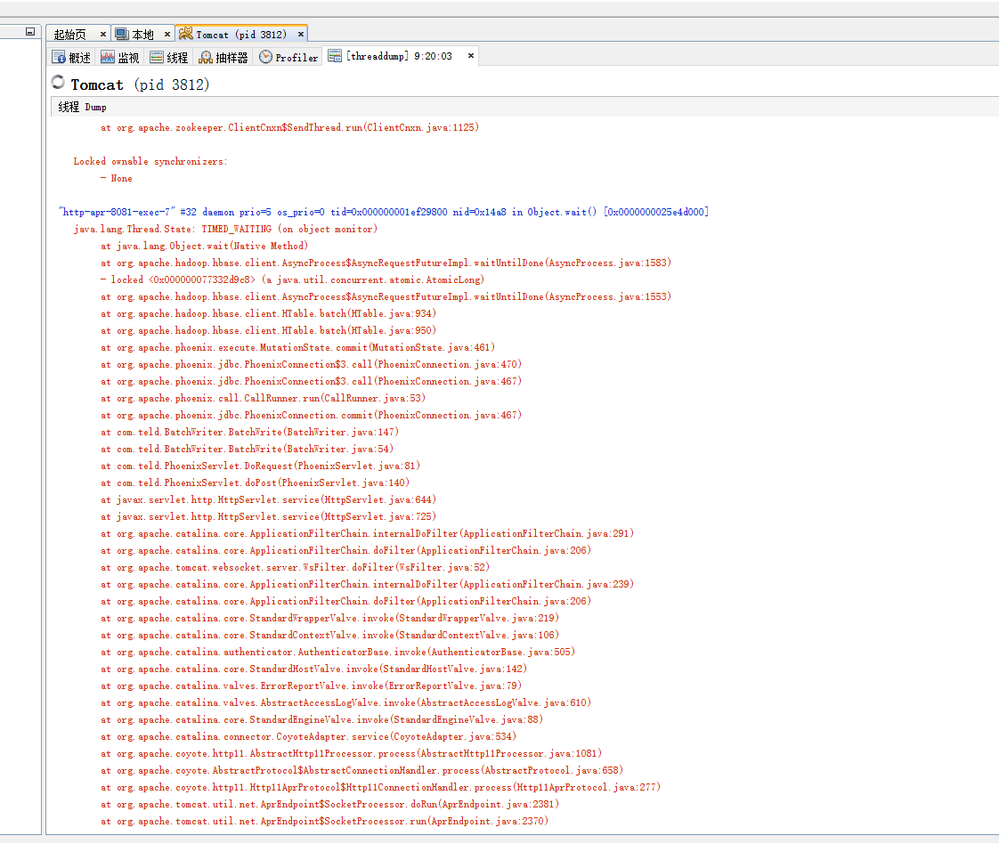The height and width of the screenshot is (843, 999).
Task: Click the Profiler clock icon
Action: [266, 57]
